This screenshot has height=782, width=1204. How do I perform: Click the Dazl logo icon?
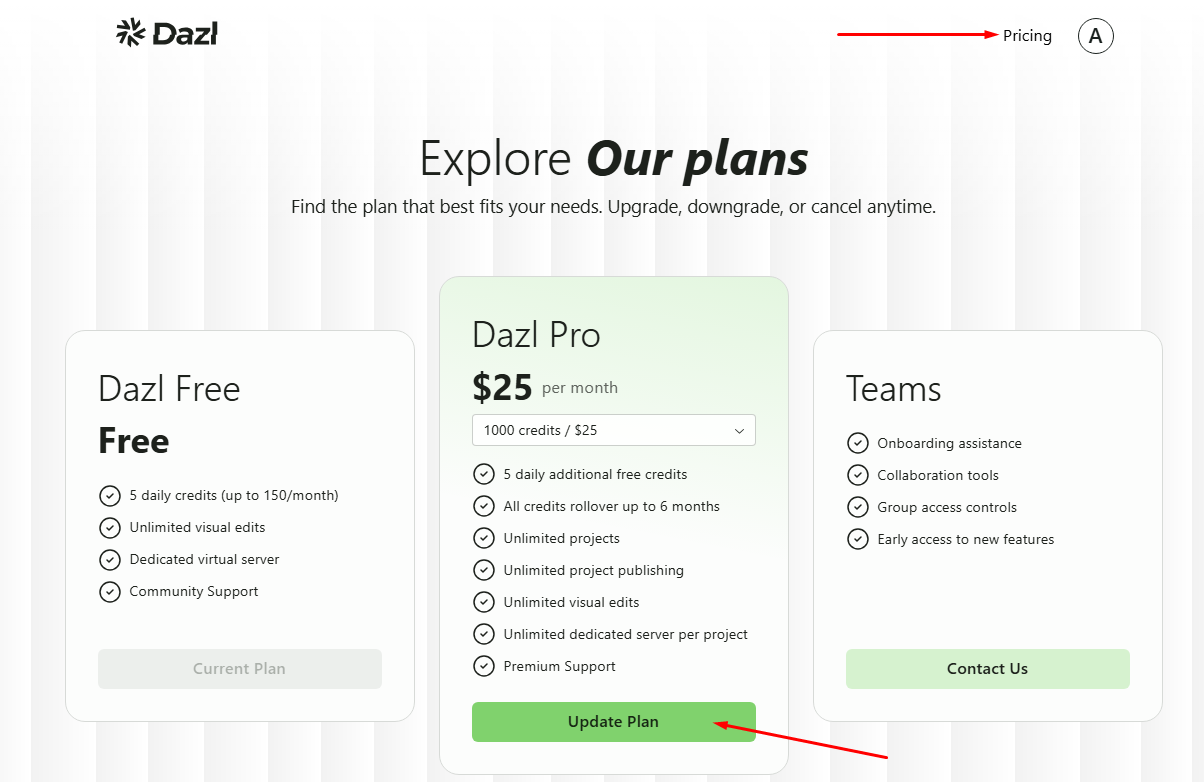(x=131, y=33)
